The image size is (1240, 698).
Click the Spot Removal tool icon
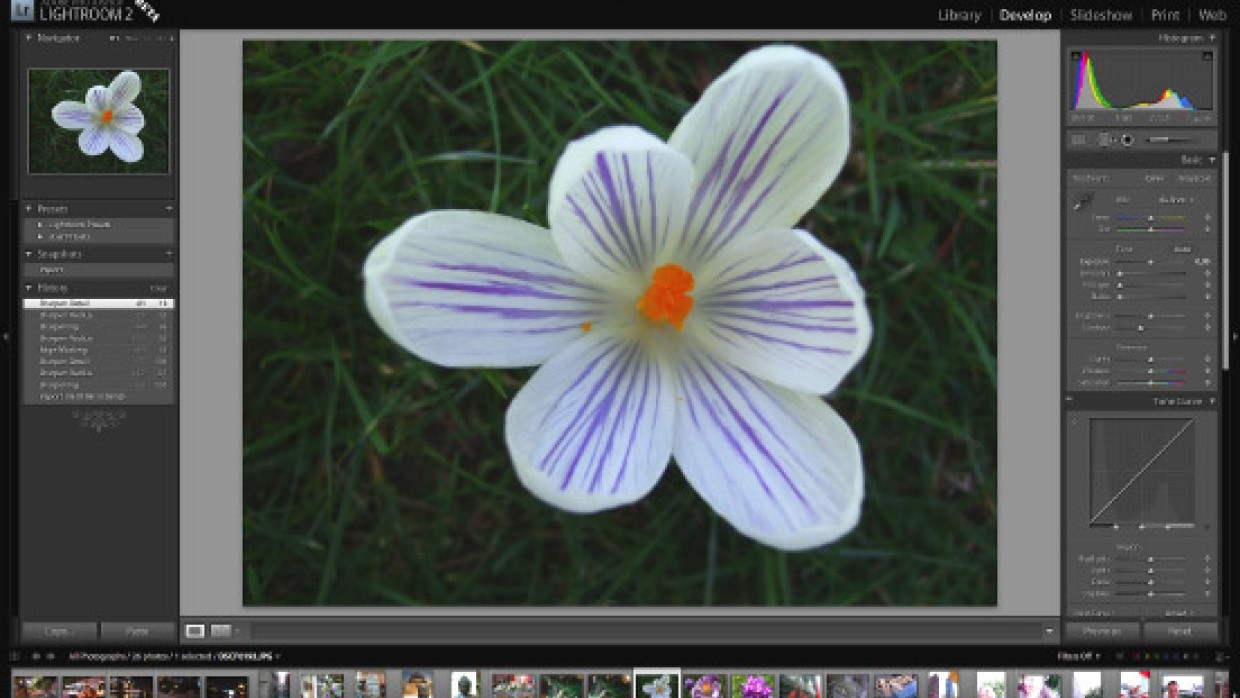pos(1105,140)
